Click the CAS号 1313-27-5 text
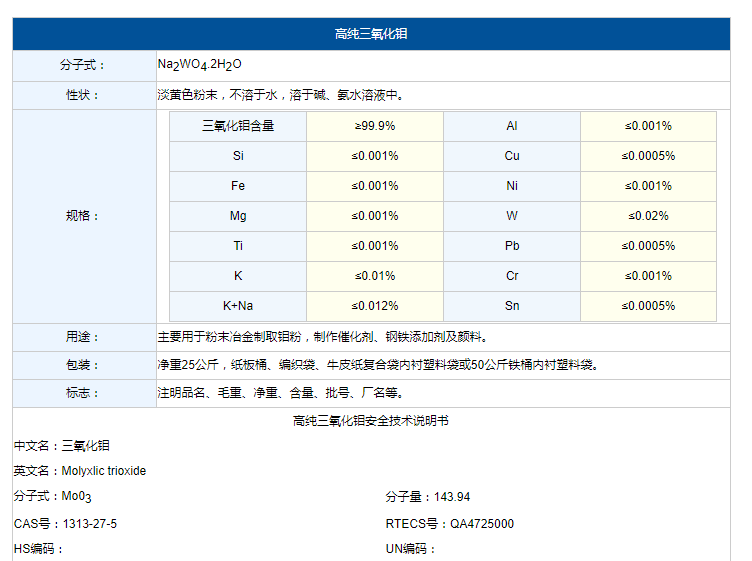Viewport: 752px width, 561px height. [x=65, y=524]
